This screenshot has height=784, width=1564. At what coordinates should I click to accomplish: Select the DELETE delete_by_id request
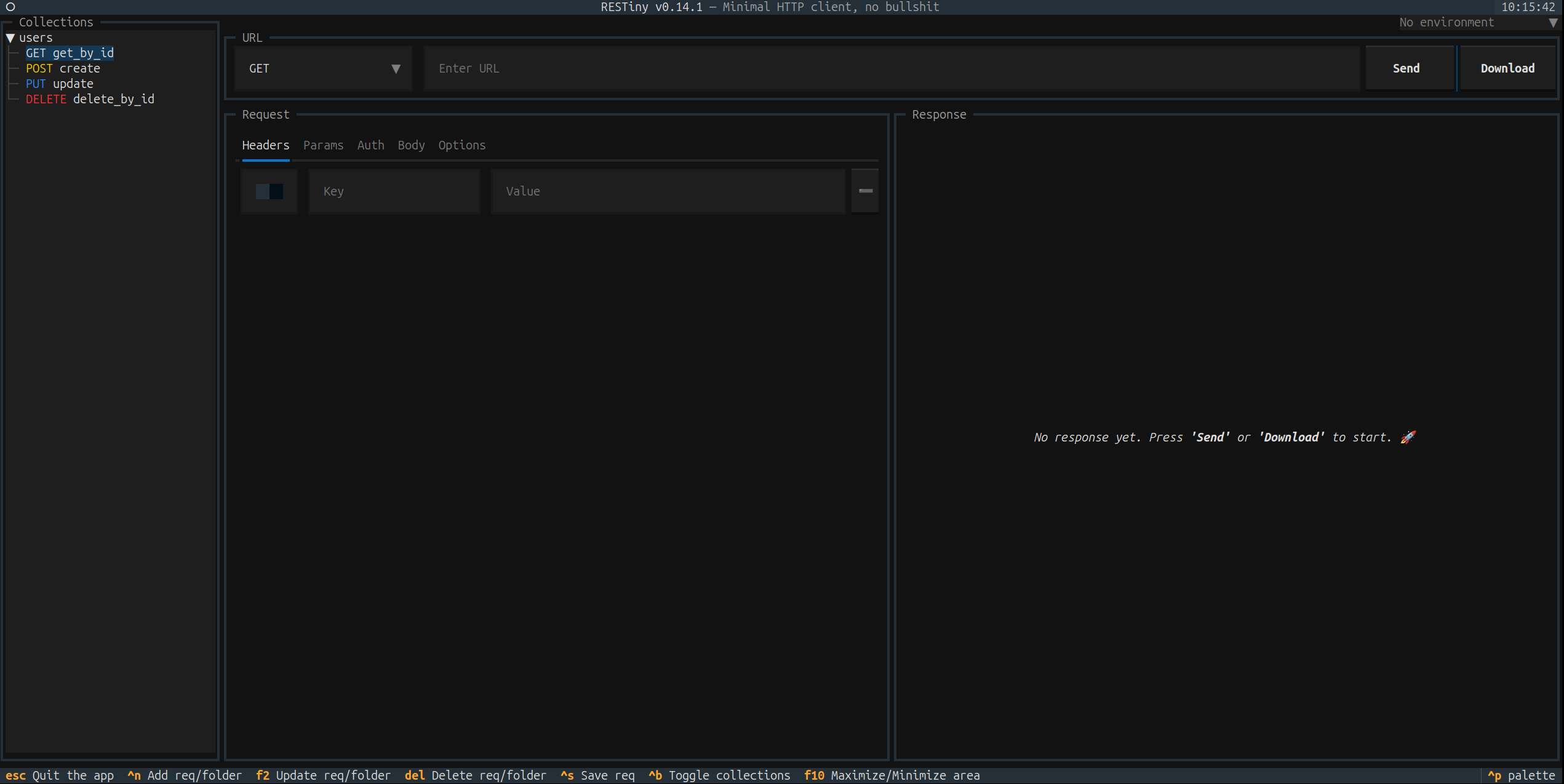[90, 99]
